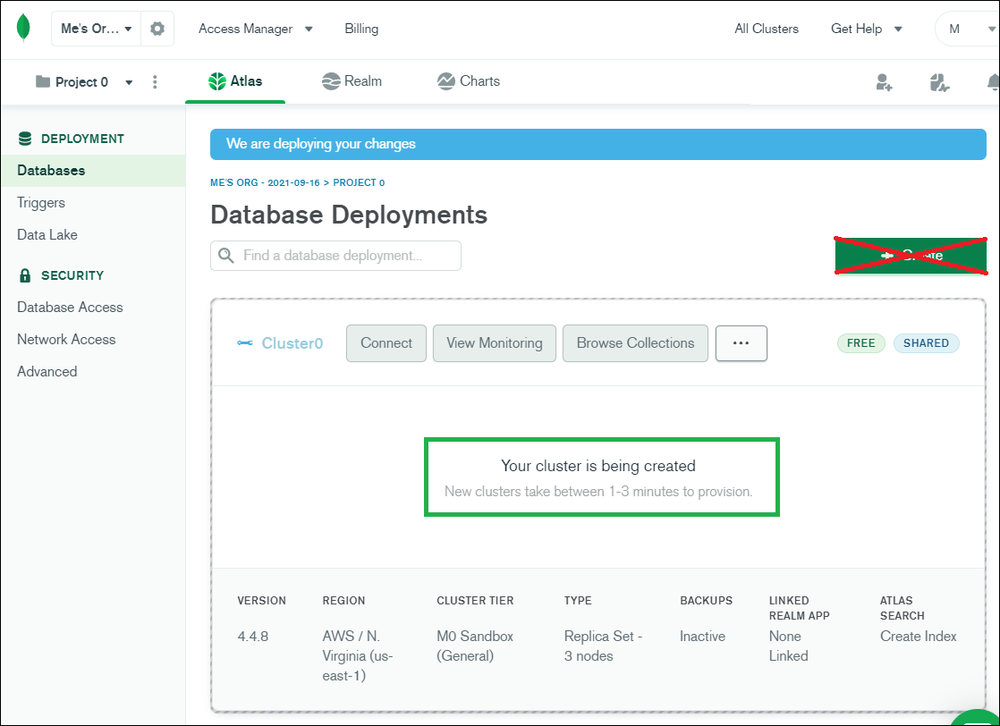This screenshot has width=1000, height=726.
Task: Expand the Me's Org organization dropdown
Action: coord(96,29)
